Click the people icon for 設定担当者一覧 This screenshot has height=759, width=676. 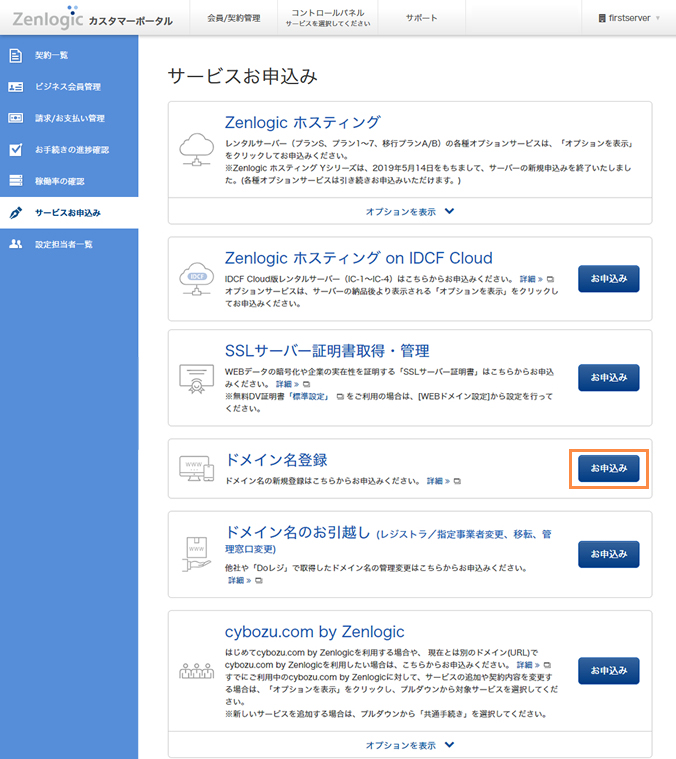coord(15,244)
